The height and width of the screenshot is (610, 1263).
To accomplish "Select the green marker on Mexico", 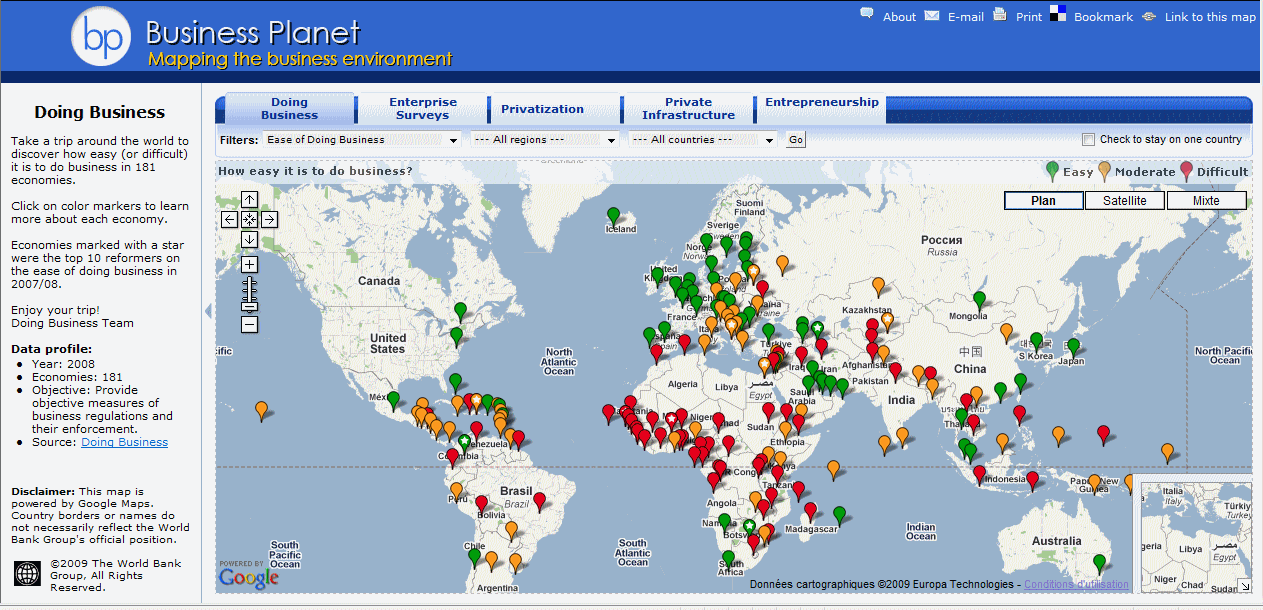I will pyautogui.click(x=394, y=400).
